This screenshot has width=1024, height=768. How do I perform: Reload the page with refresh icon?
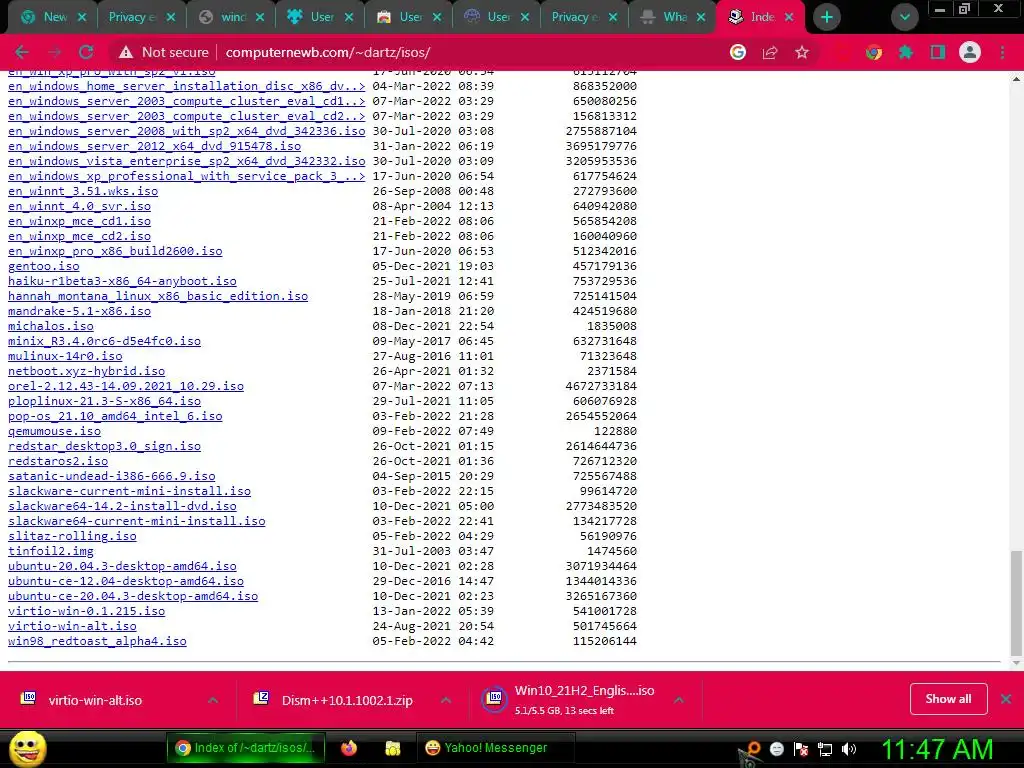[86, 52]
